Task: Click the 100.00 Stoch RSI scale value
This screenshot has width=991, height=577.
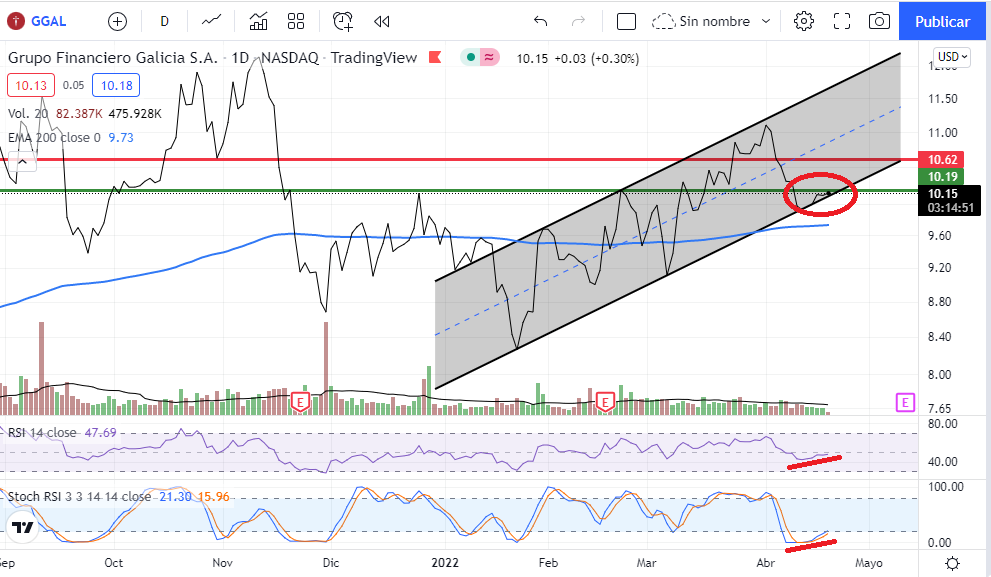Action: pos(945,487)
